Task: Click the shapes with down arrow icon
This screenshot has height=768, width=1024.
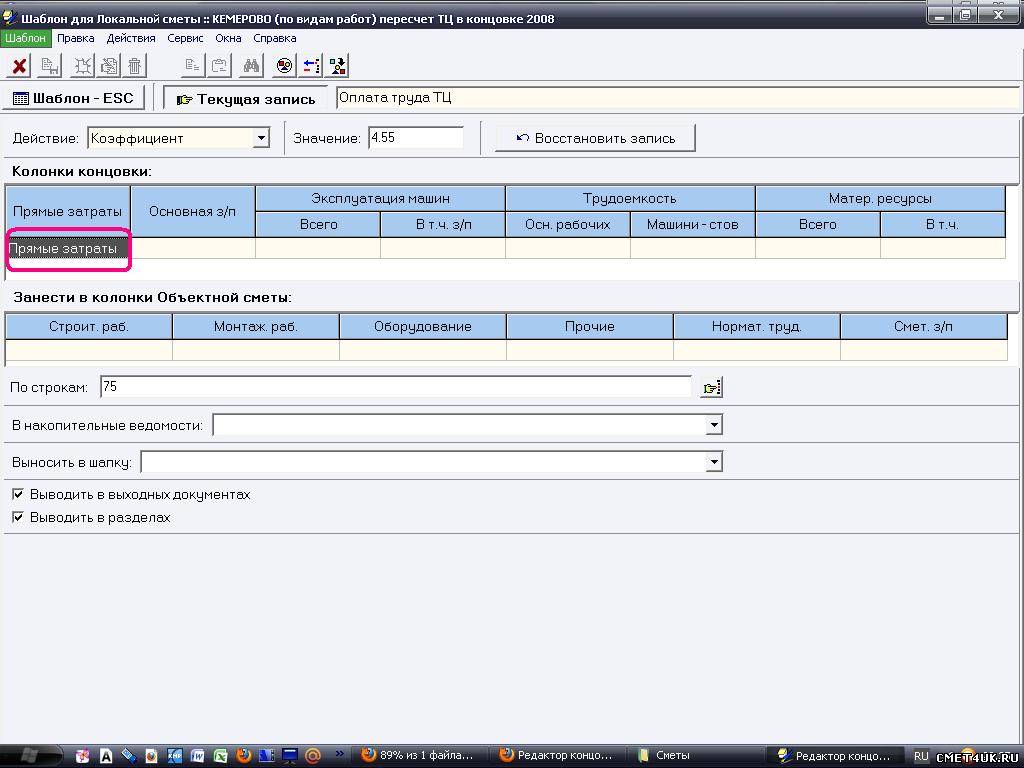Action: (338, 66)
